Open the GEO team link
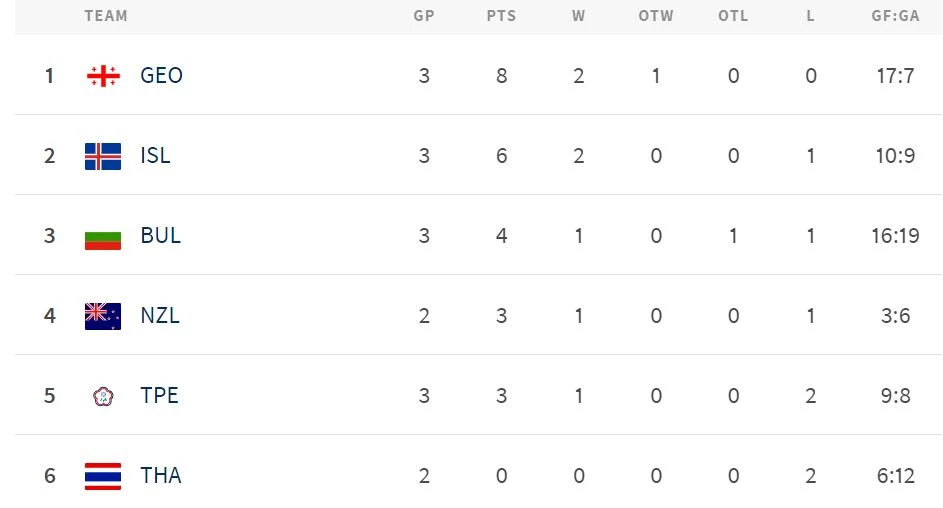 coord(161,76)
